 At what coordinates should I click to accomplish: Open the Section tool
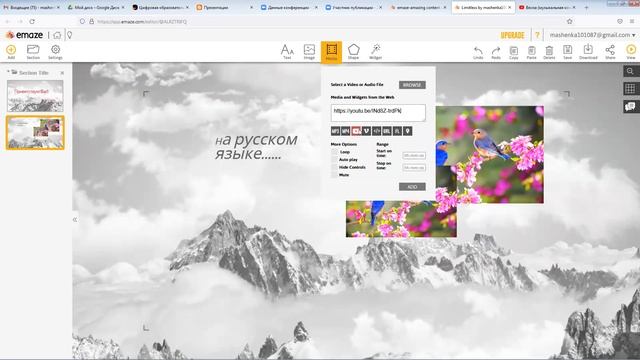point(33,51)
